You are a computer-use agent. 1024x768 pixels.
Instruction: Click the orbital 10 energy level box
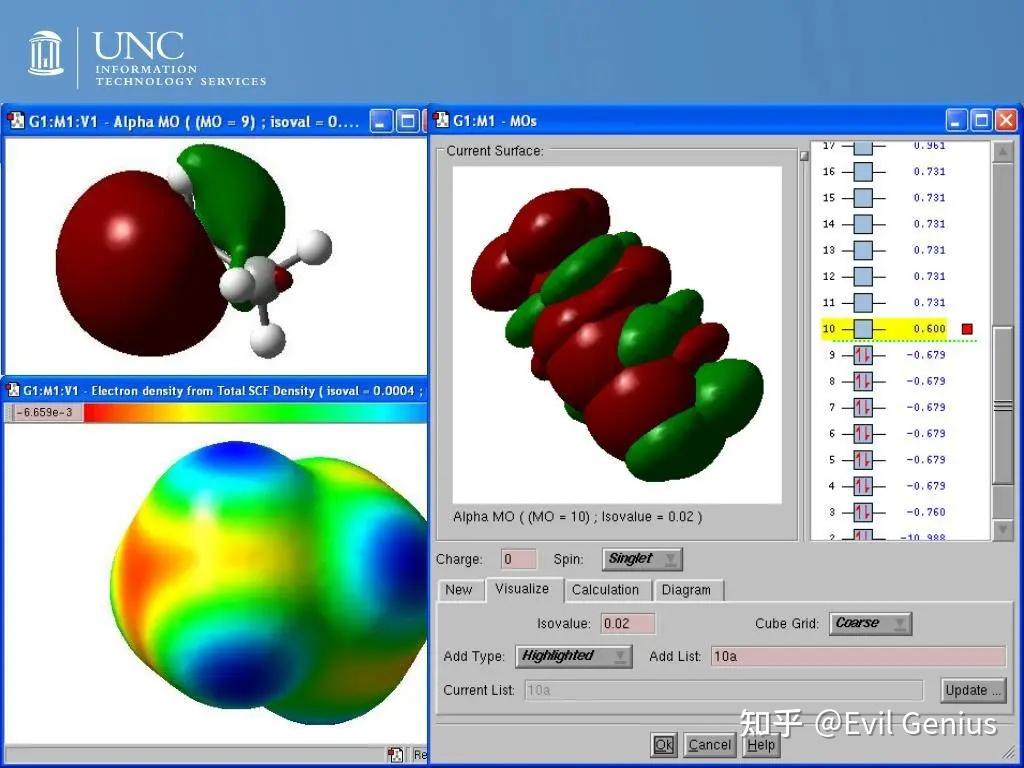click(x=863, y=328)
